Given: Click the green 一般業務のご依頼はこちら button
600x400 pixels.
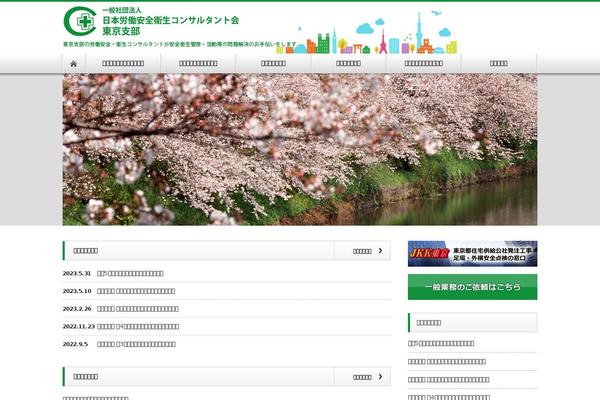Looking at the screenshot, I should point(472,287).
